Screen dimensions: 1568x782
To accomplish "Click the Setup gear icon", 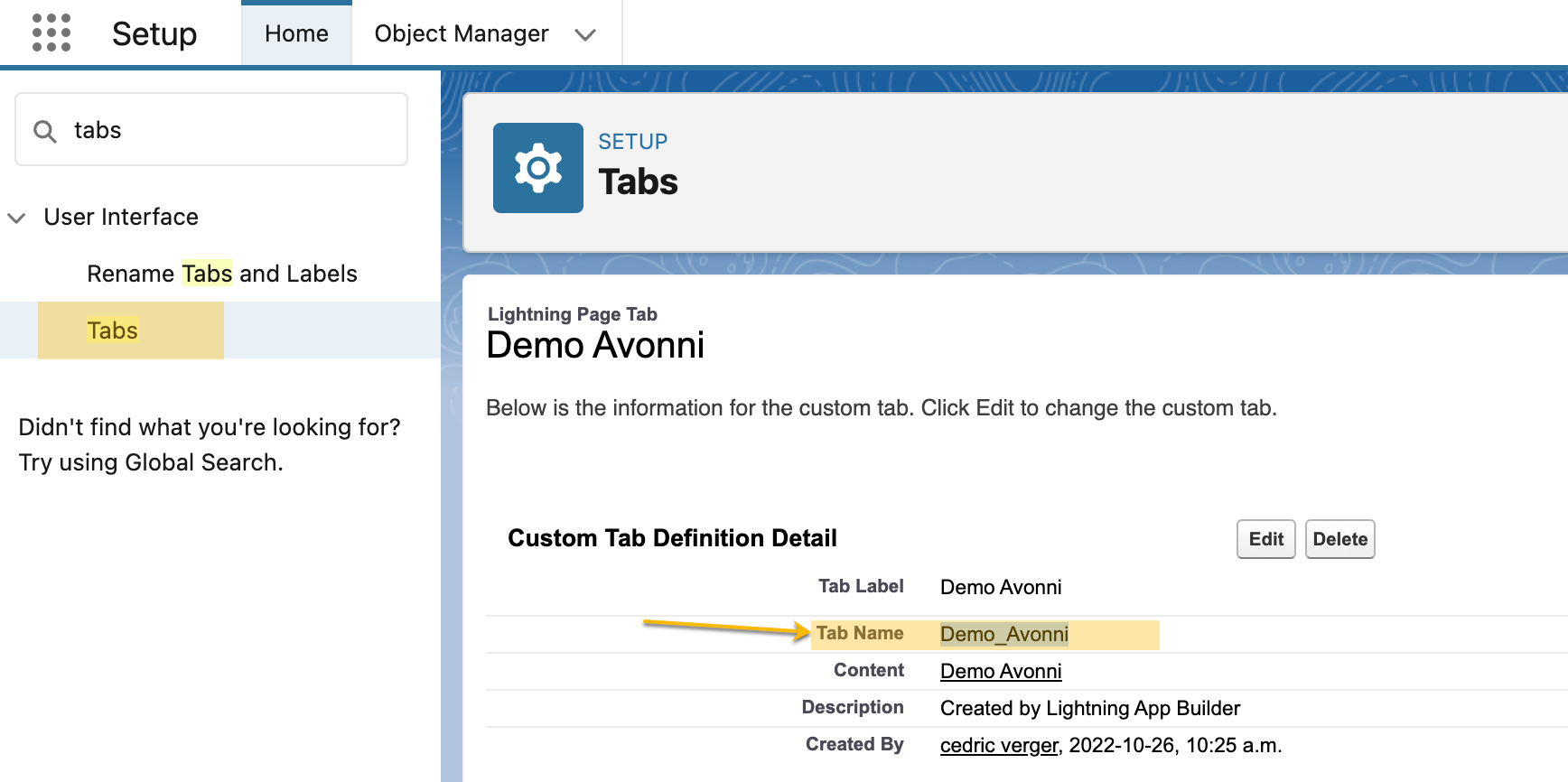I will (538, 168).
